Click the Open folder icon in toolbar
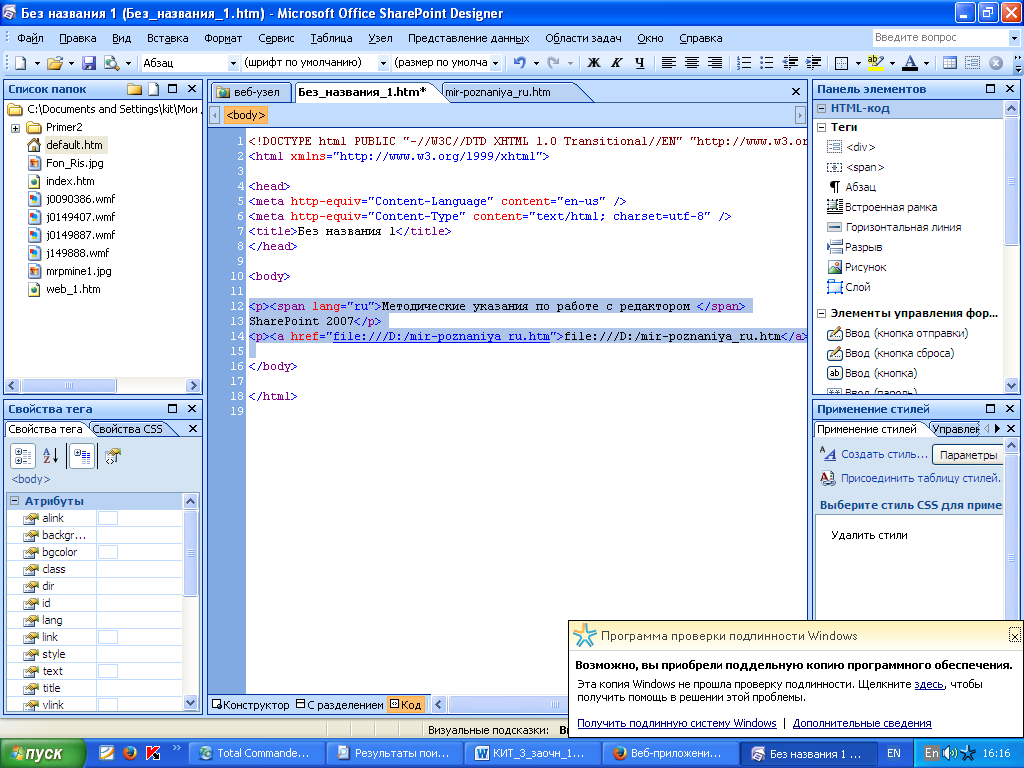Screen dimensions: 1024x768 pyautogui.click(x=55, y=63)
